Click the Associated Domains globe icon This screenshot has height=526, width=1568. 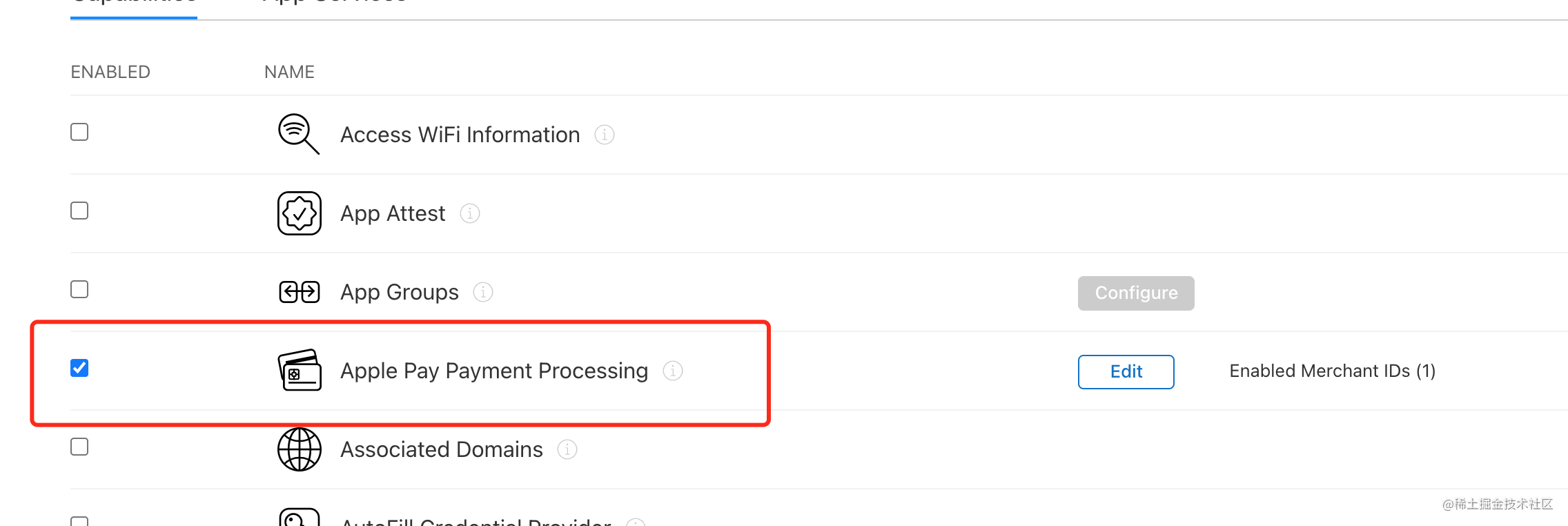pos(300,449)
